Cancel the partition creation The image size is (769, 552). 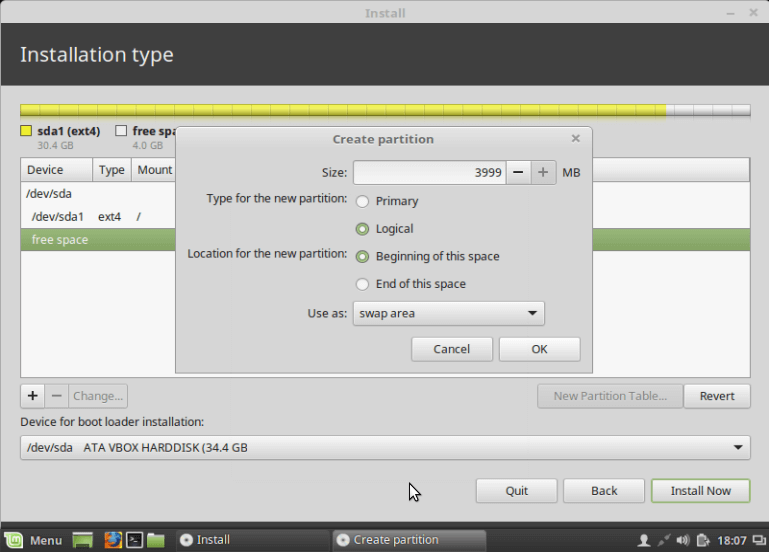452,349
